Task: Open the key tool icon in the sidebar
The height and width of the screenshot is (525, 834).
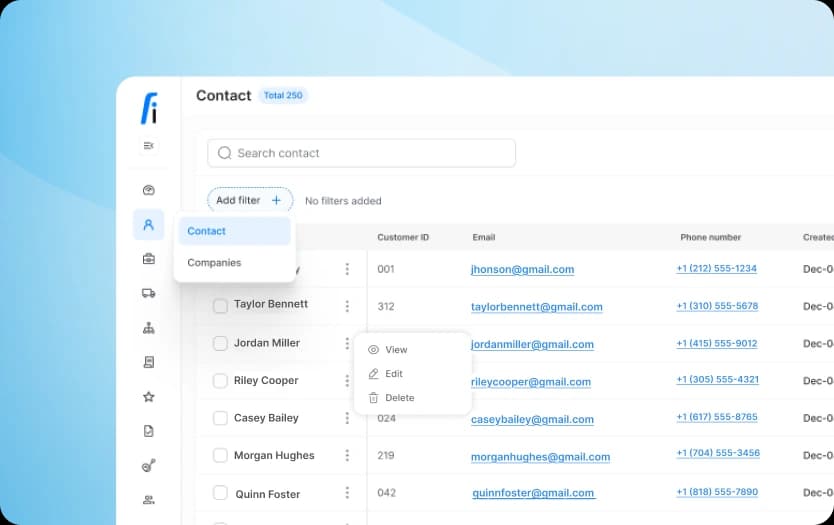Action: [148, 465]
